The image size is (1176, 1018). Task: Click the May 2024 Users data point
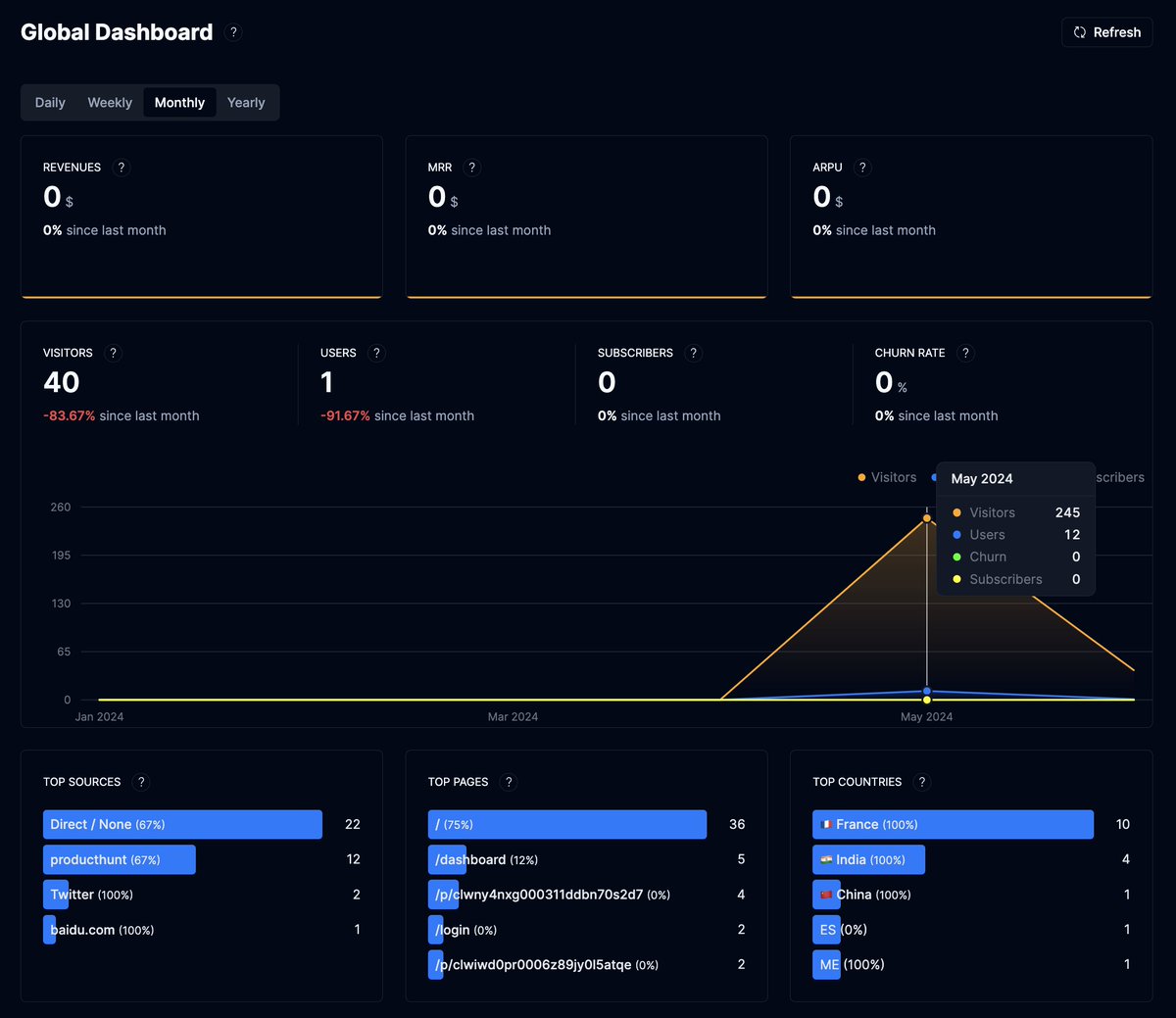click(x=927, y=692)
